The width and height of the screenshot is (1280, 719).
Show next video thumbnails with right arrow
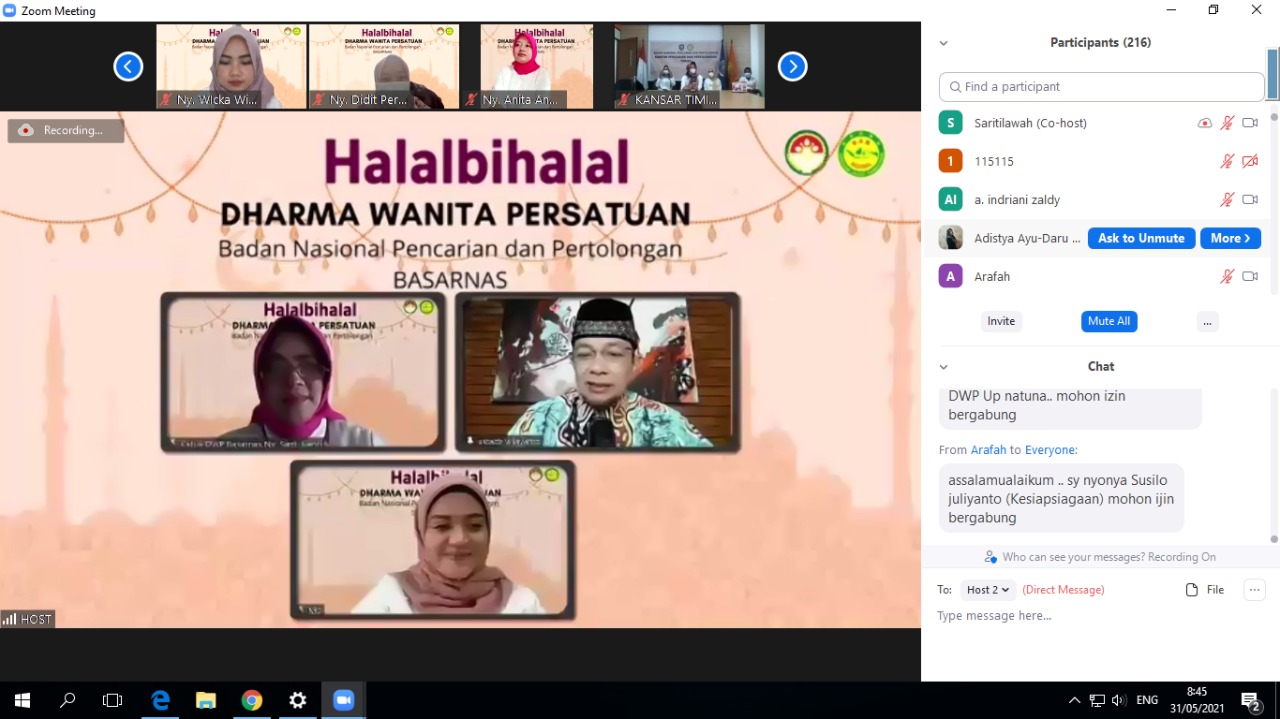coord(792,67)
